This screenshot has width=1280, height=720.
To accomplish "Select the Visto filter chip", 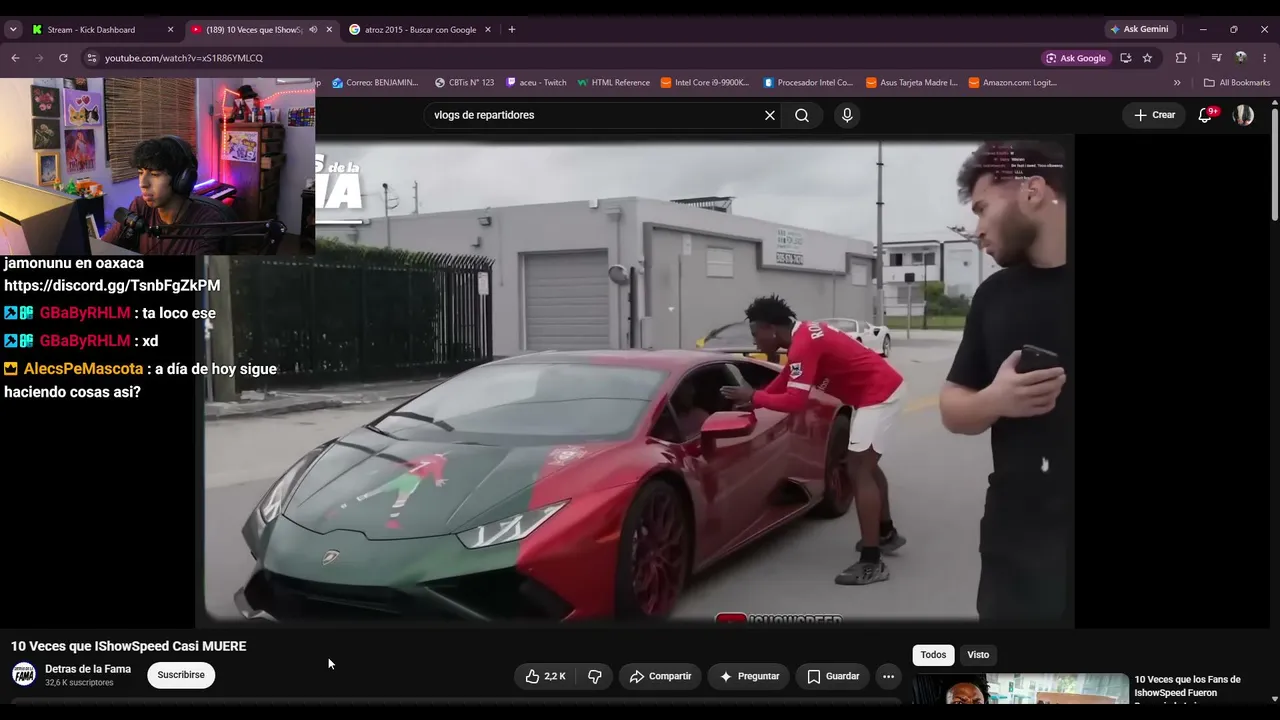I will point(978,655).
